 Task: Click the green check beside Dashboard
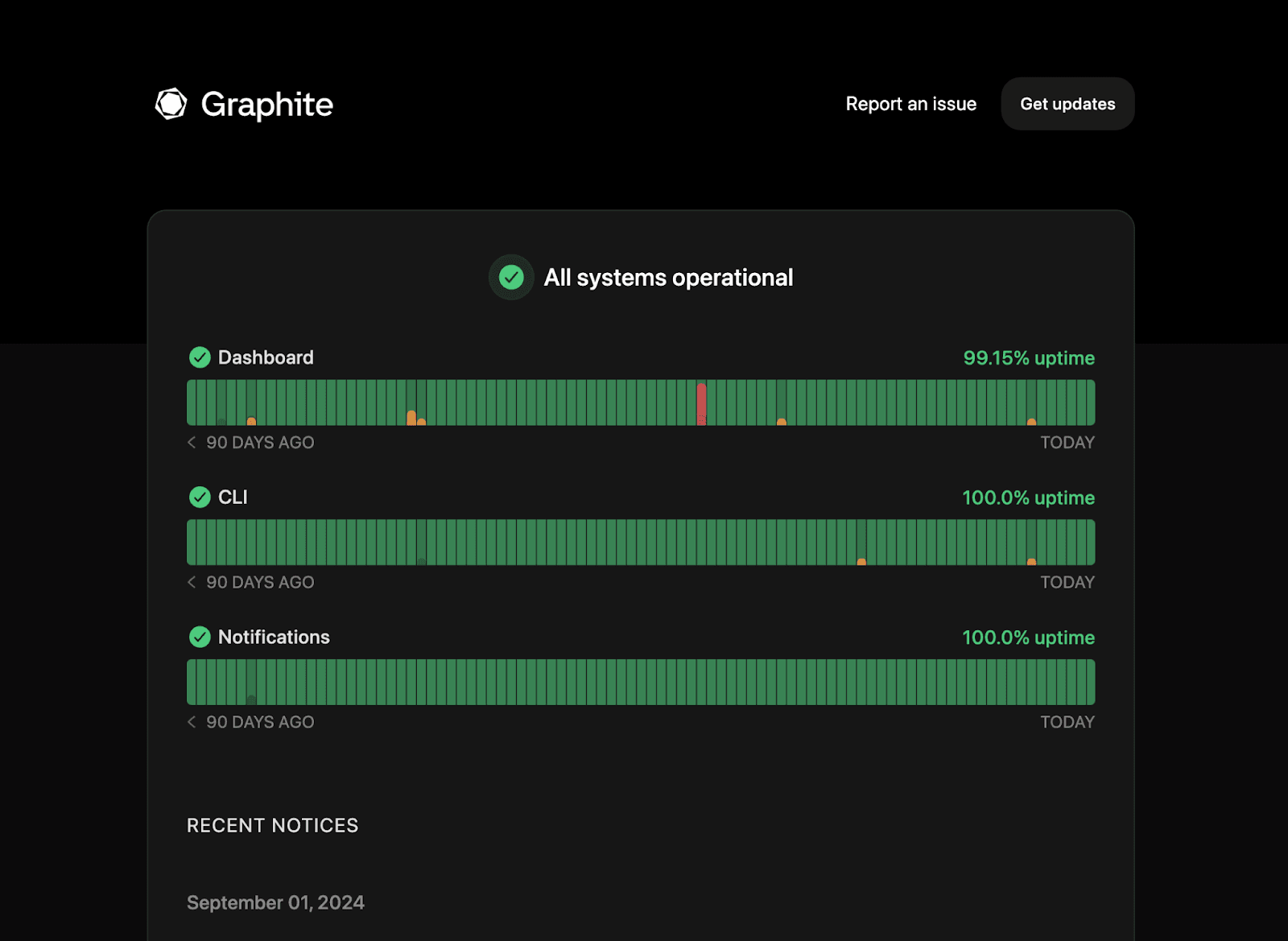pyautogui.click(x=200, y=357)
